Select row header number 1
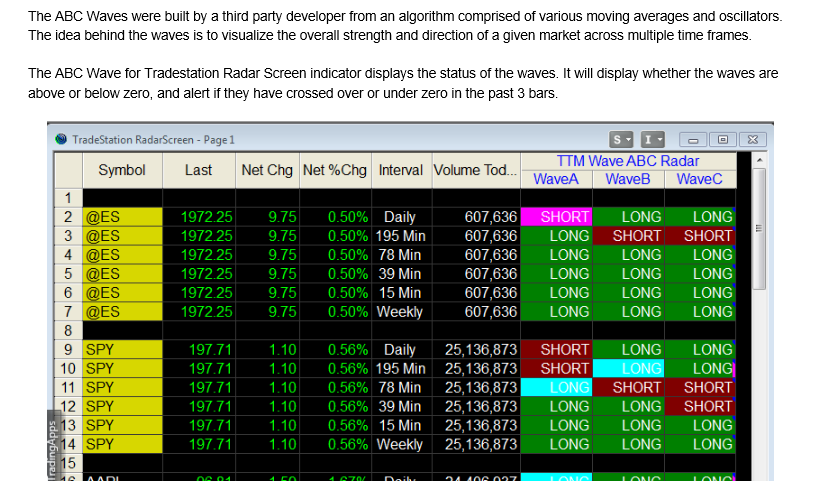This screenshot has width=831, height=498. pos(68,198)
